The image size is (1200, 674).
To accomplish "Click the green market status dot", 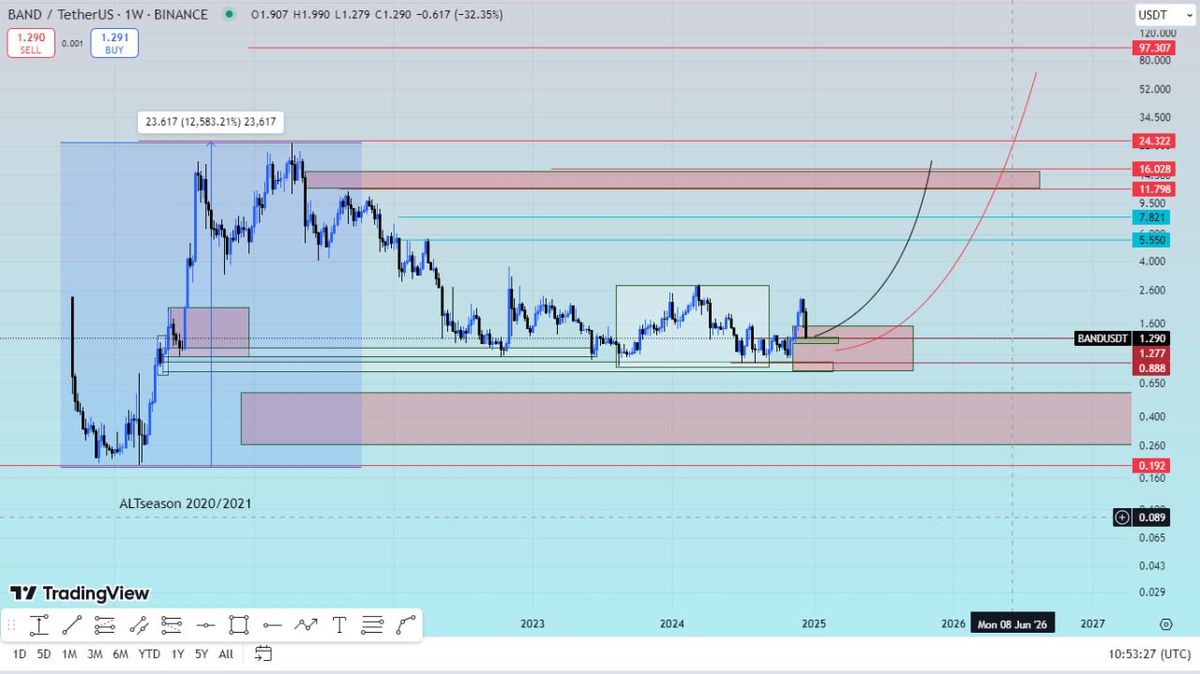I will click(231, 15).
